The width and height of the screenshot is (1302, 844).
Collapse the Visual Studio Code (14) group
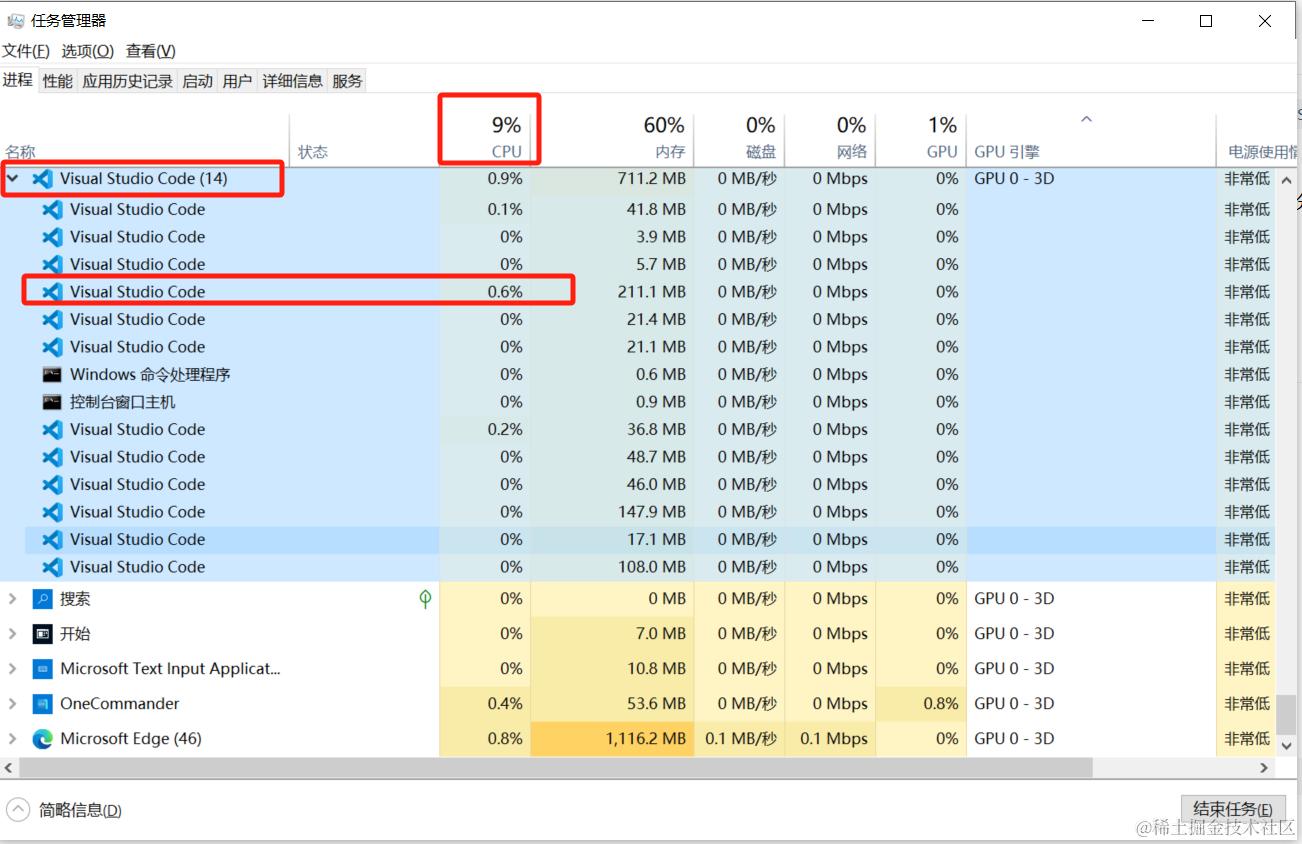[x=13, y=179]
